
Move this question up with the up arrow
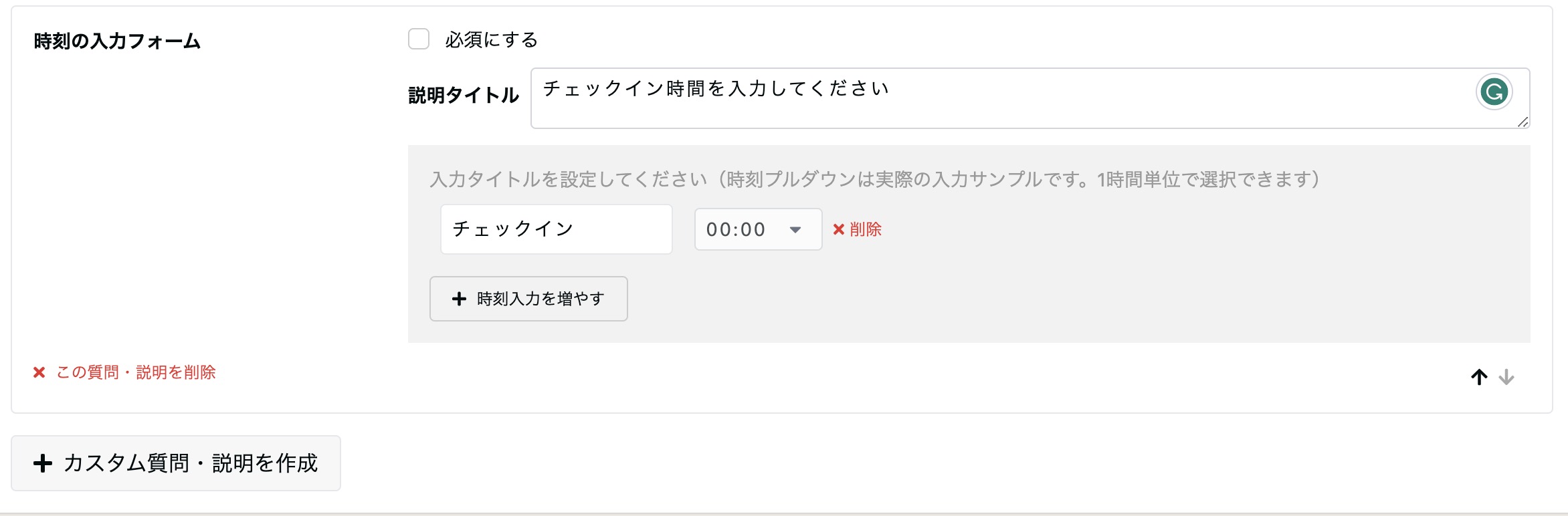[1479, 378]
